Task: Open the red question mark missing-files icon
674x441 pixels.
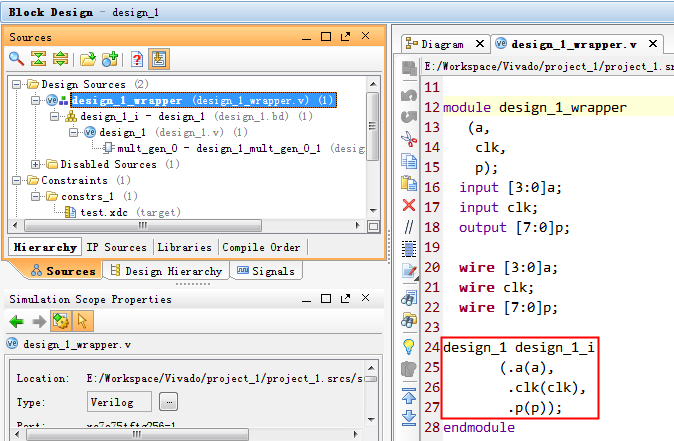Action: (x=137, y=59)
